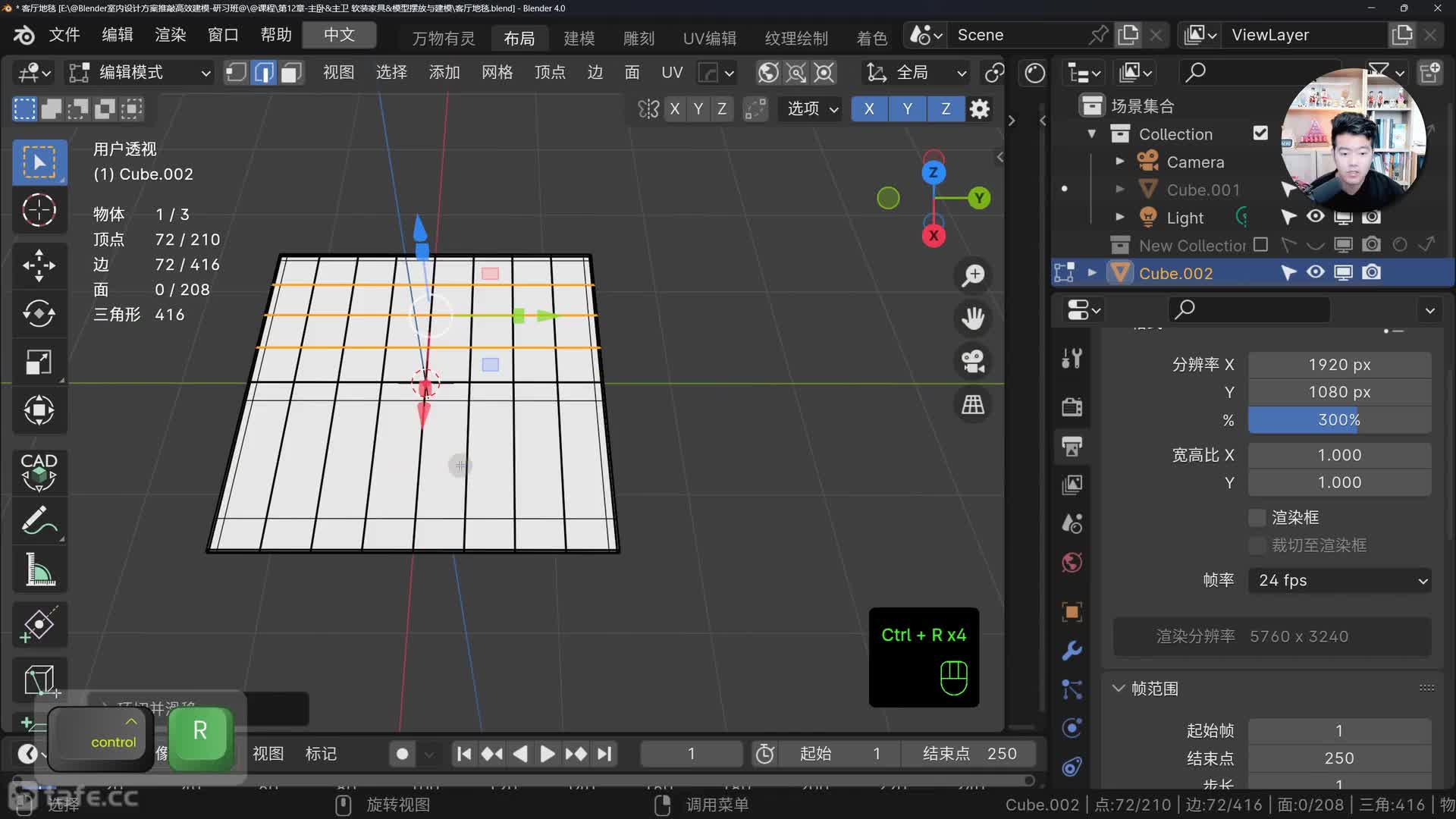Hide Cube.002 with its eye icon

click(x=1316, y=272)
